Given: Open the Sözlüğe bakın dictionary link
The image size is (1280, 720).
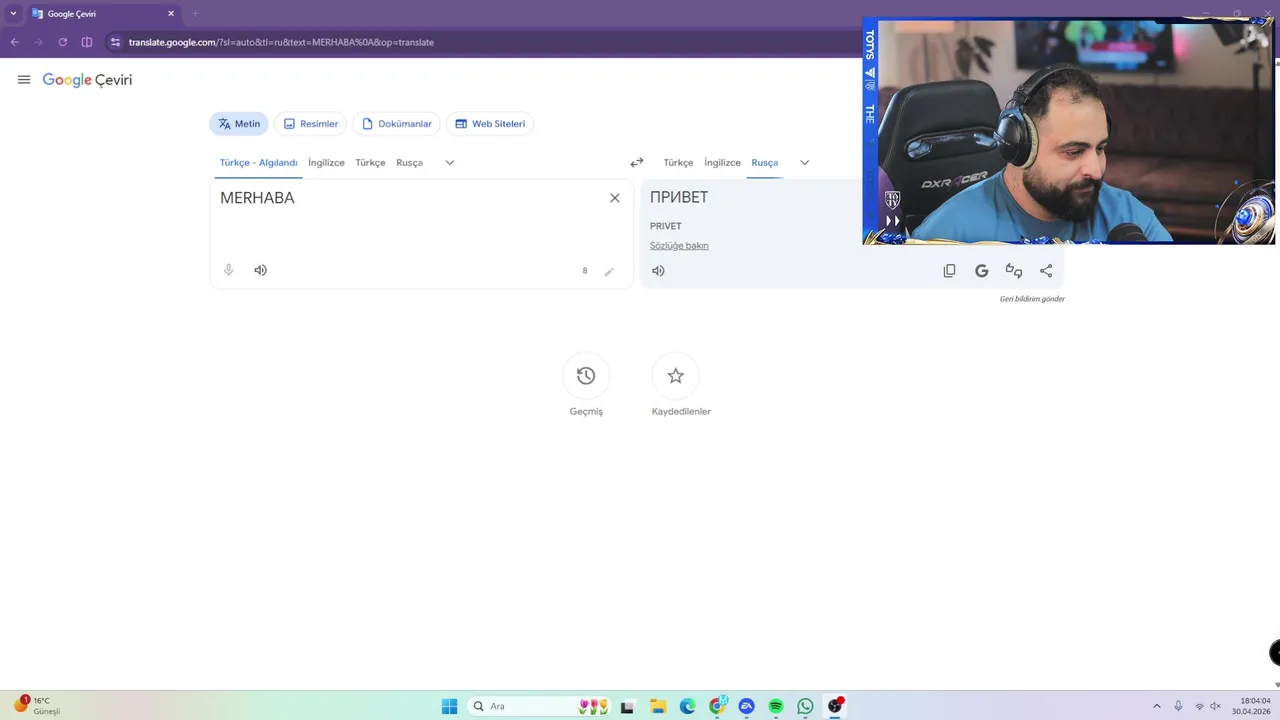Looking at the screenshot, I should [679, 246].
